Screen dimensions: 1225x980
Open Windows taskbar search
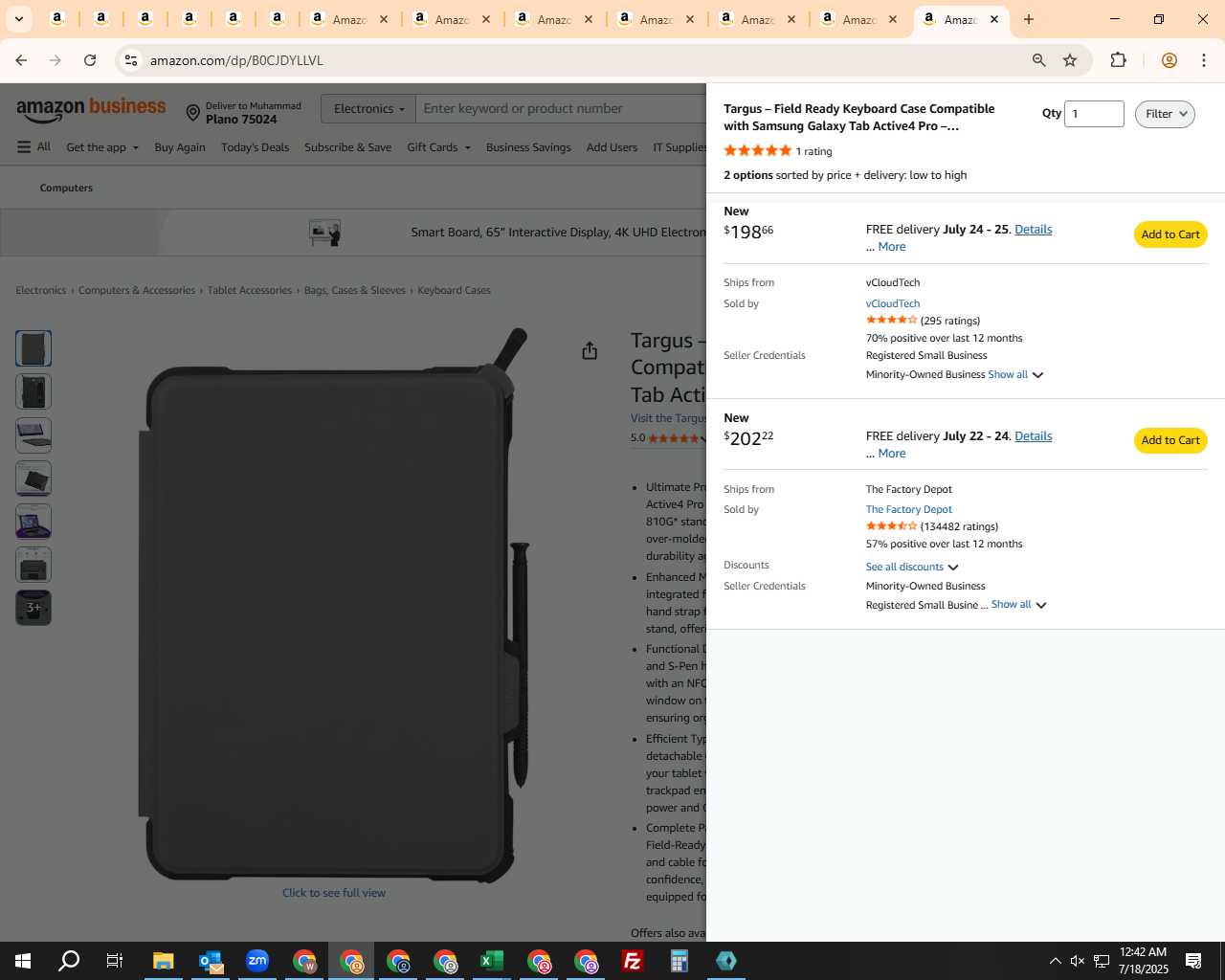[69, 961]
